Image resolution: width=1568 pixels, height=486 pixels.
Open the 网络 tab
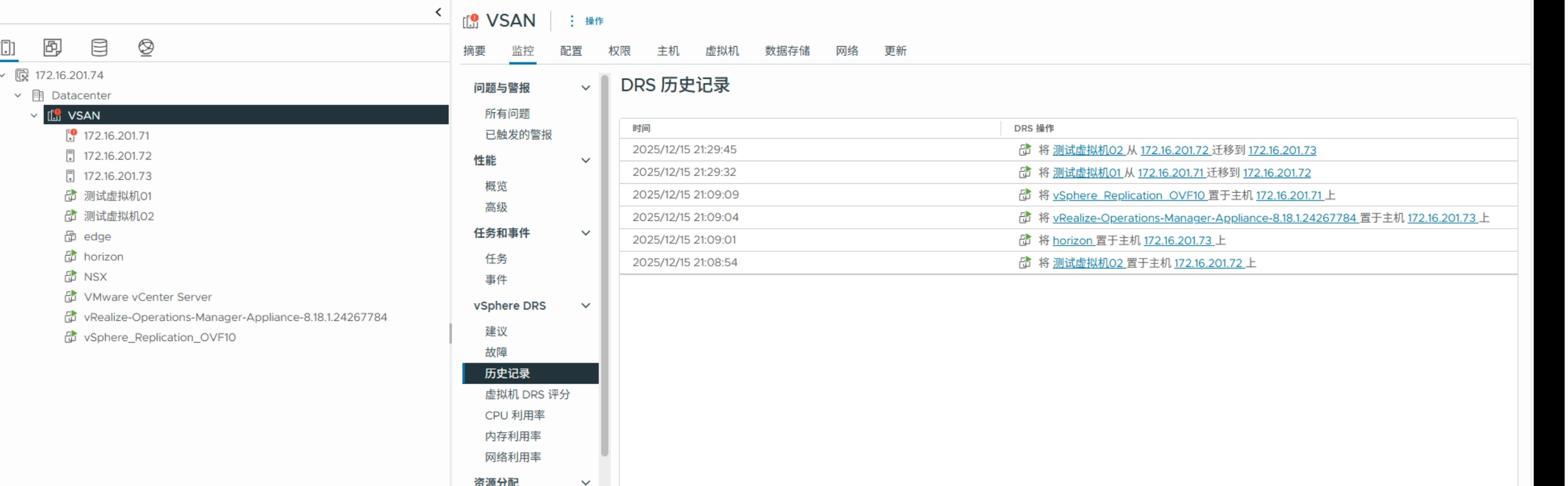(x=848, y=51)
